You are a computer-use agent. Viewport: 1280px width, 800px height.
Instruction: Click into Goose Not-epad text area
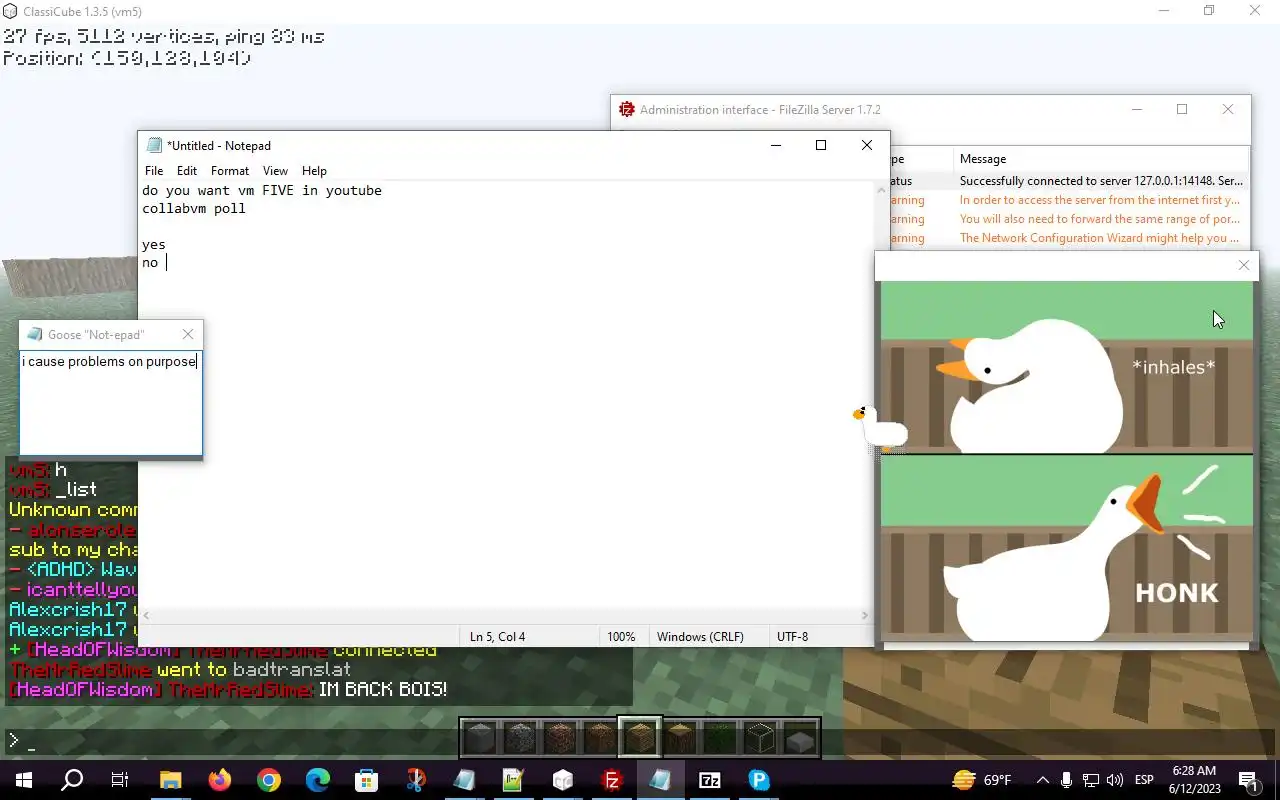pos(111,404)
